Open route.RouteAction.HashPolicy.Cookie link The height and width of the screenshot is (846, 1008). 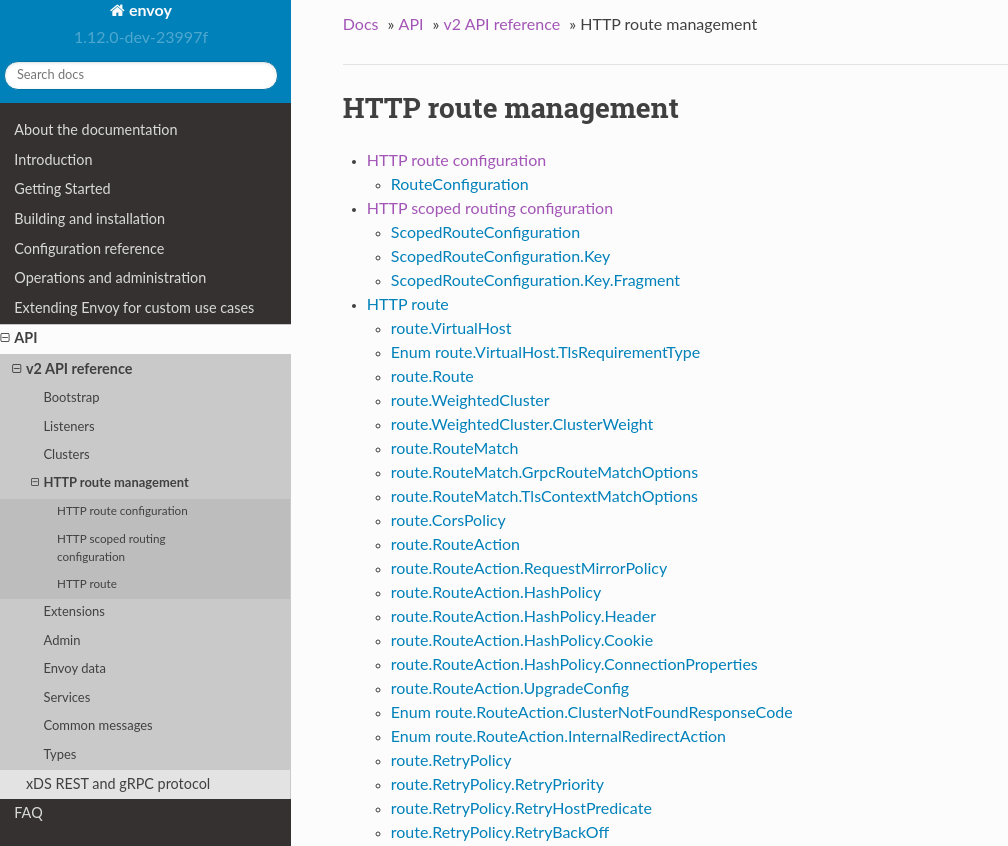(x=522, y=641)
